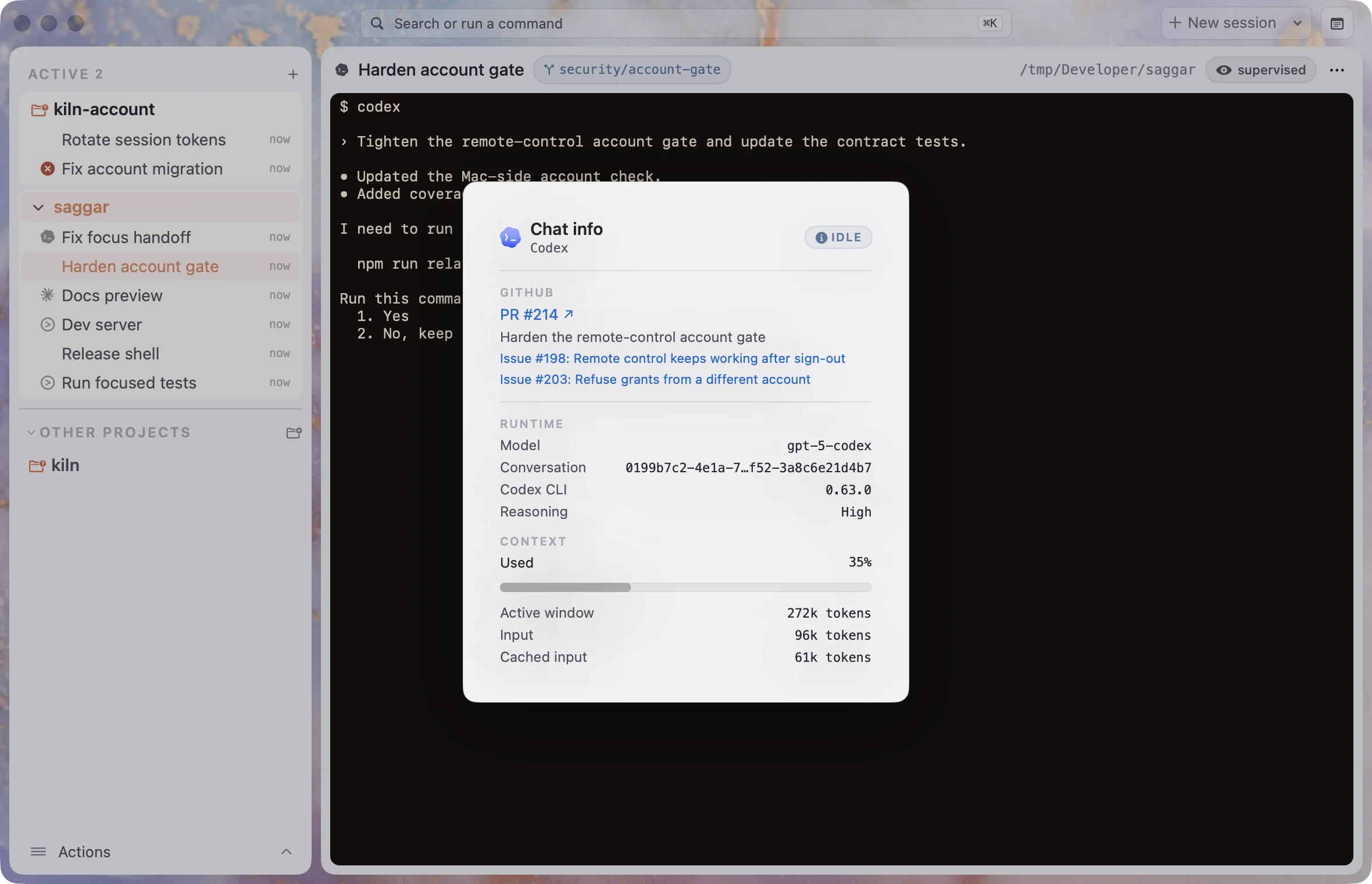1372x884 pixels.
Task: Open PR #214 link
Action: [x=537, y=315]
